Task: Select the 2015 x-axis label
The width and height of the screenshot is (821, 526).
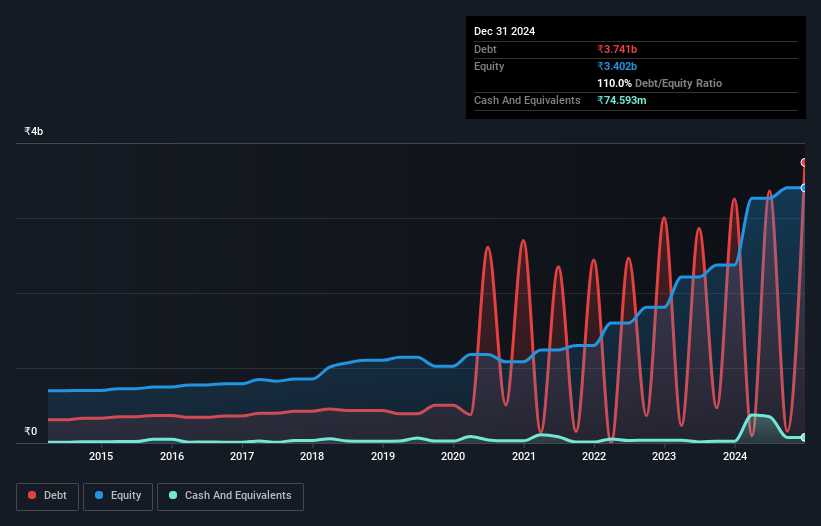Action: point(101,456)
